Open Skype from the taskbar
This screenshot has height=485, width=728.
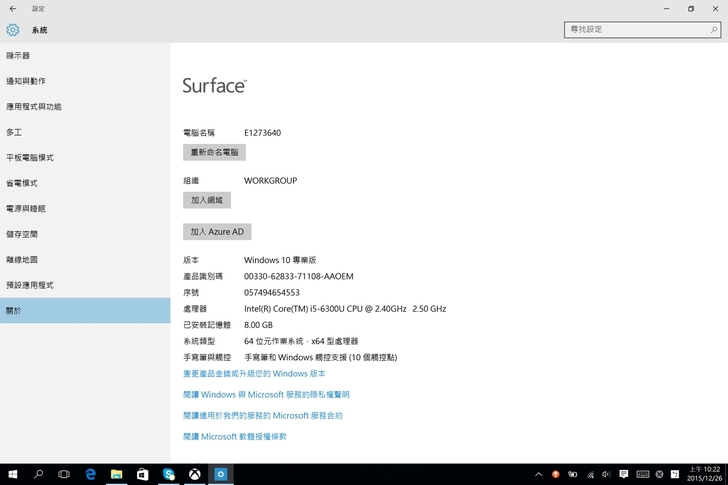point(169,474)
